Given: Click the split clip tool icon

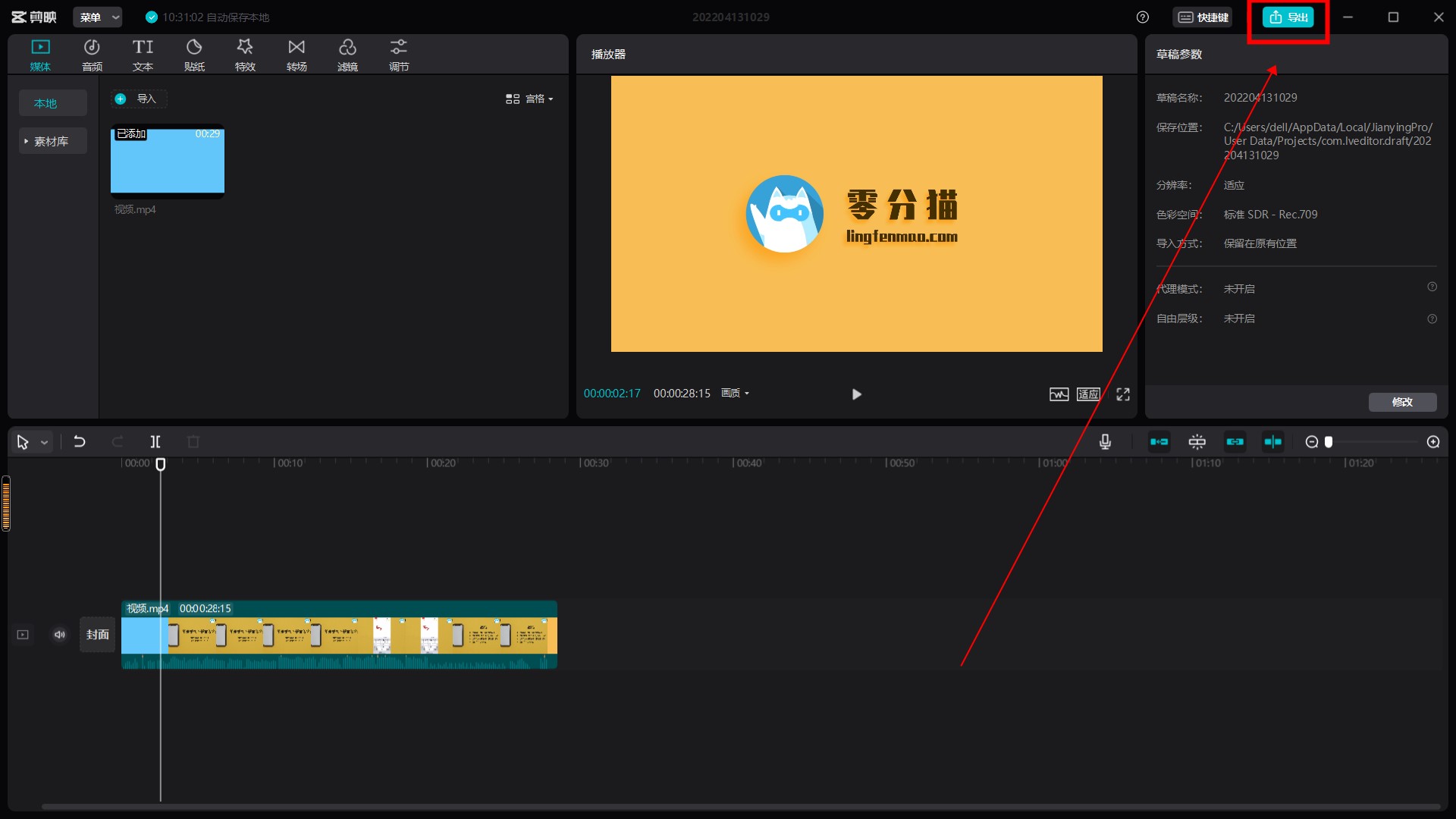Looking at the screenshot, I should [155, 442].
